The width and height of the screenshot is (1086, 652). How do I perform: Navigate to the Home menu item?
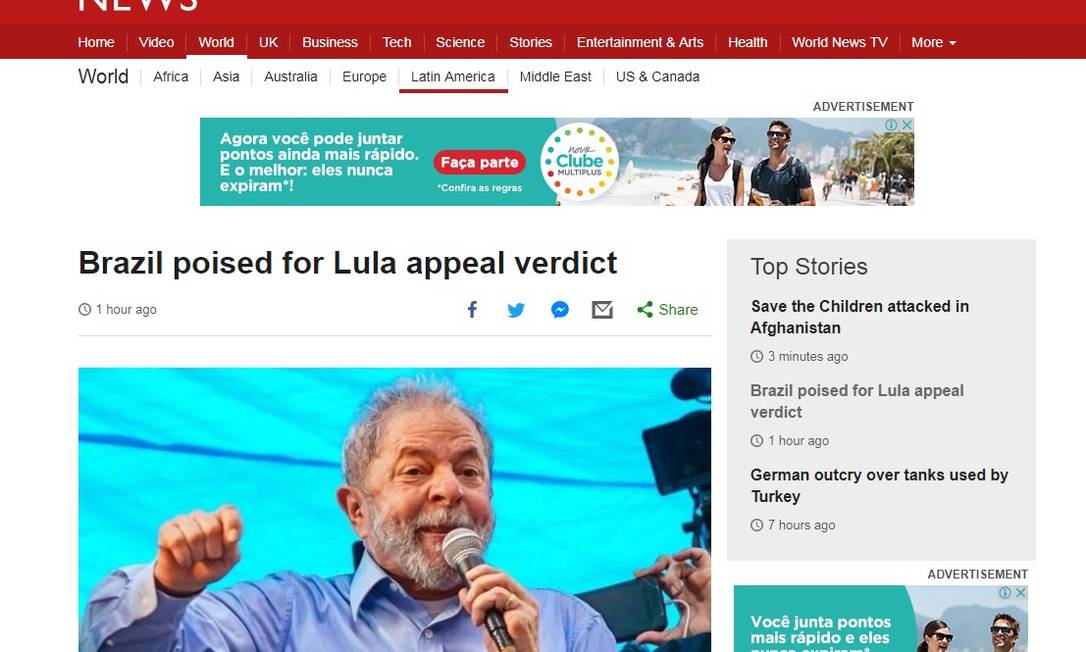(x=96, y=42)
